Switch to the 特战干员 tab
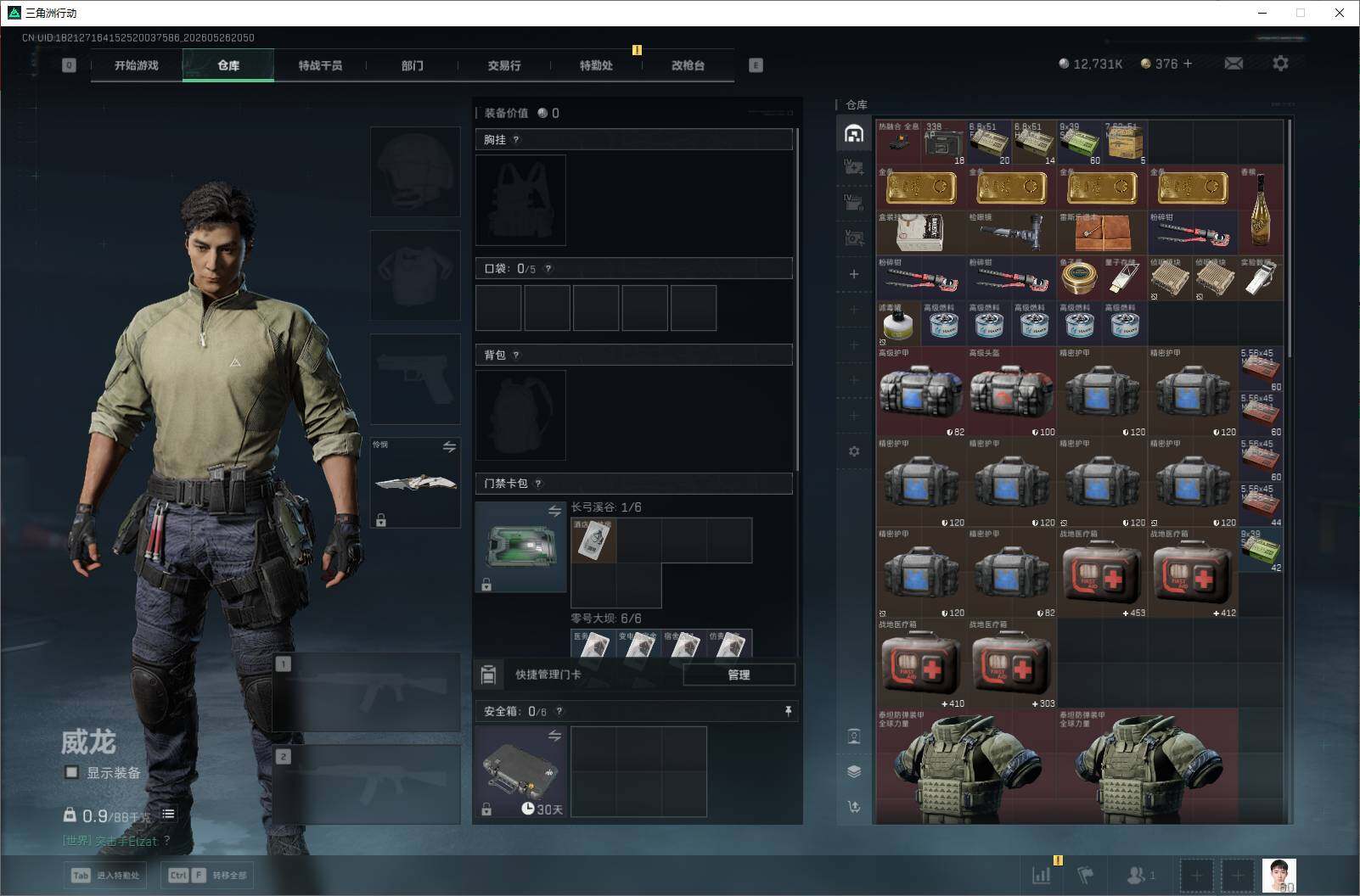 coord(320,65)
